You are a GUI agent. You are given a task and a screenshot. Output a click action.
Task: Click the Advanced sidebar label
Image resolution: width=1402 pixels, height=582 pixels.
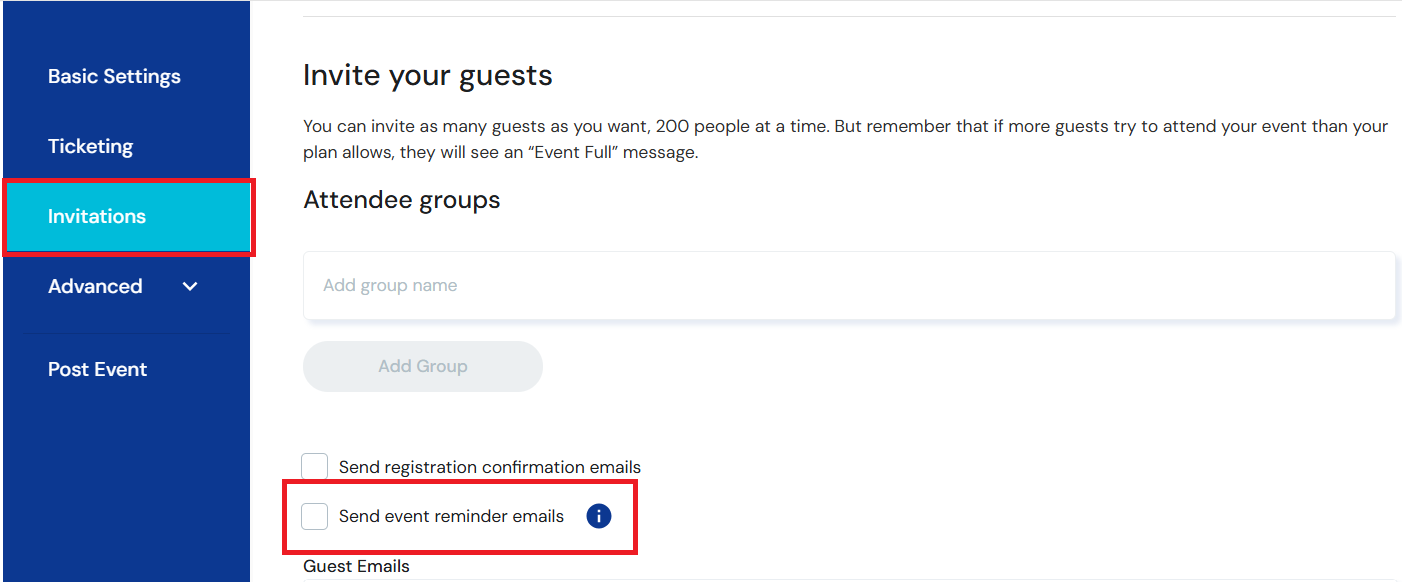(95, 286)
